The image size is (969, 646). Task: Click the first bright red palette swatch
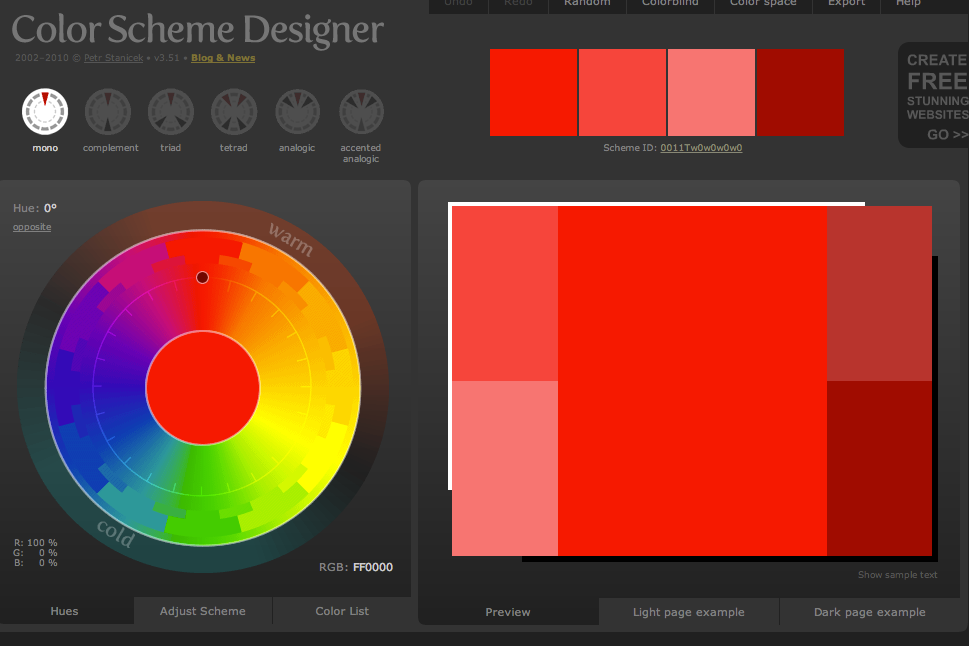(x=533, y=92)
